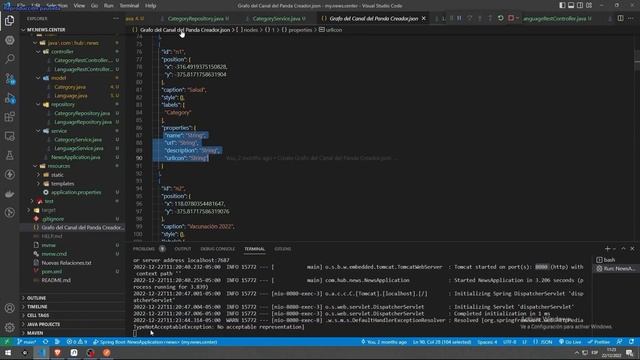Image resolution: width=640 pixels, height=360 pixels.
Task: Open the Source Control view
Action: click(9, 78)
